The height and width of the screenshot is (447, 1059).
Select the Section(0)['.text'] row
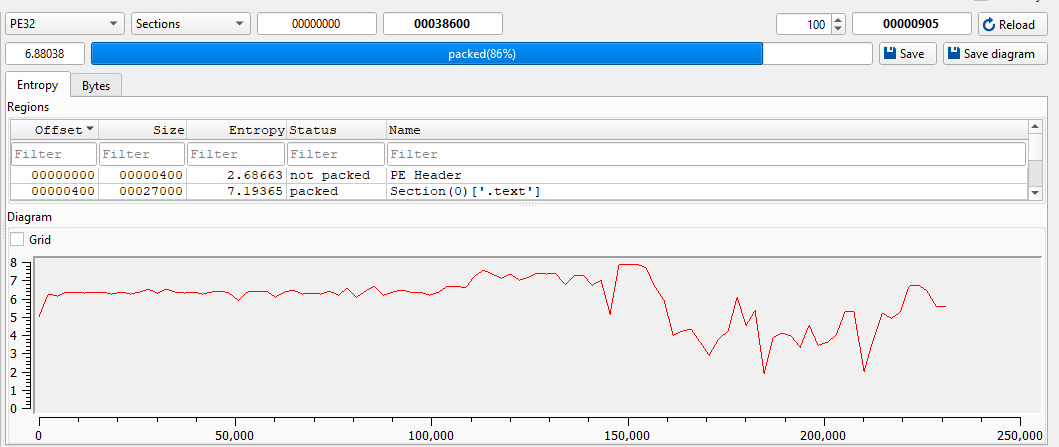coord(465,191)
